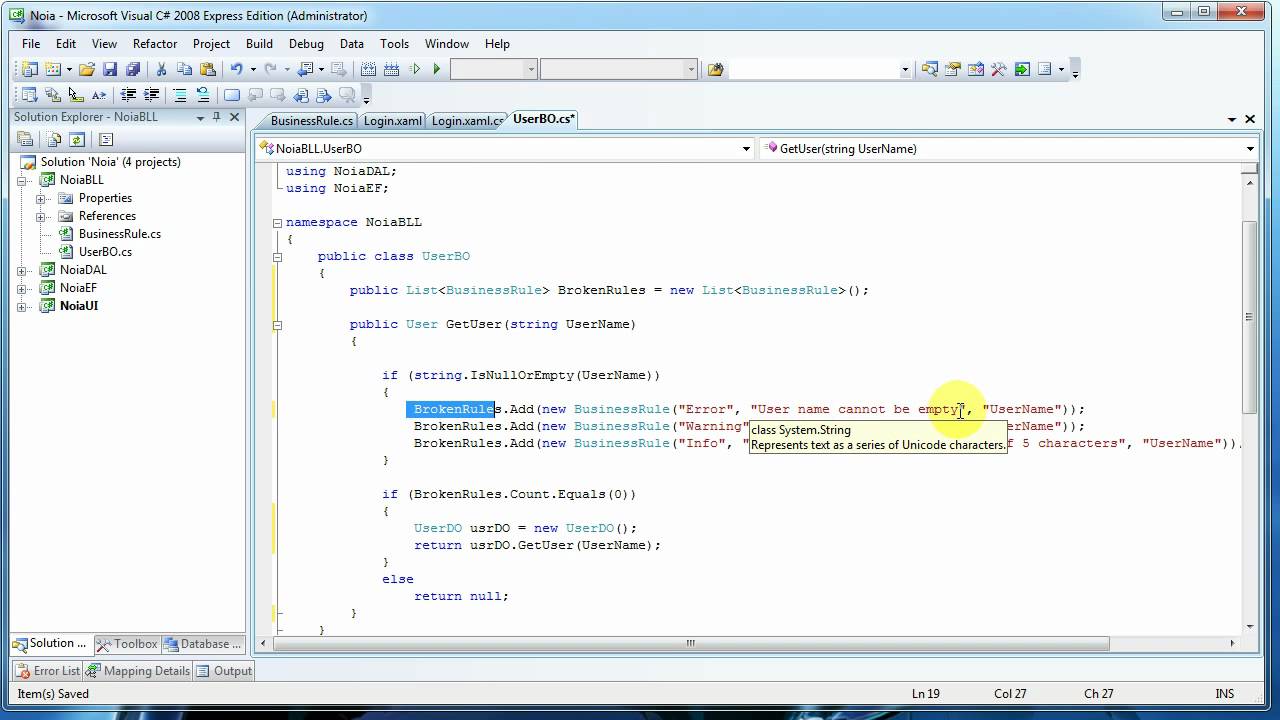
Task: Open the Tools menu
Action: pyautogui.click(x=394, y=44)
